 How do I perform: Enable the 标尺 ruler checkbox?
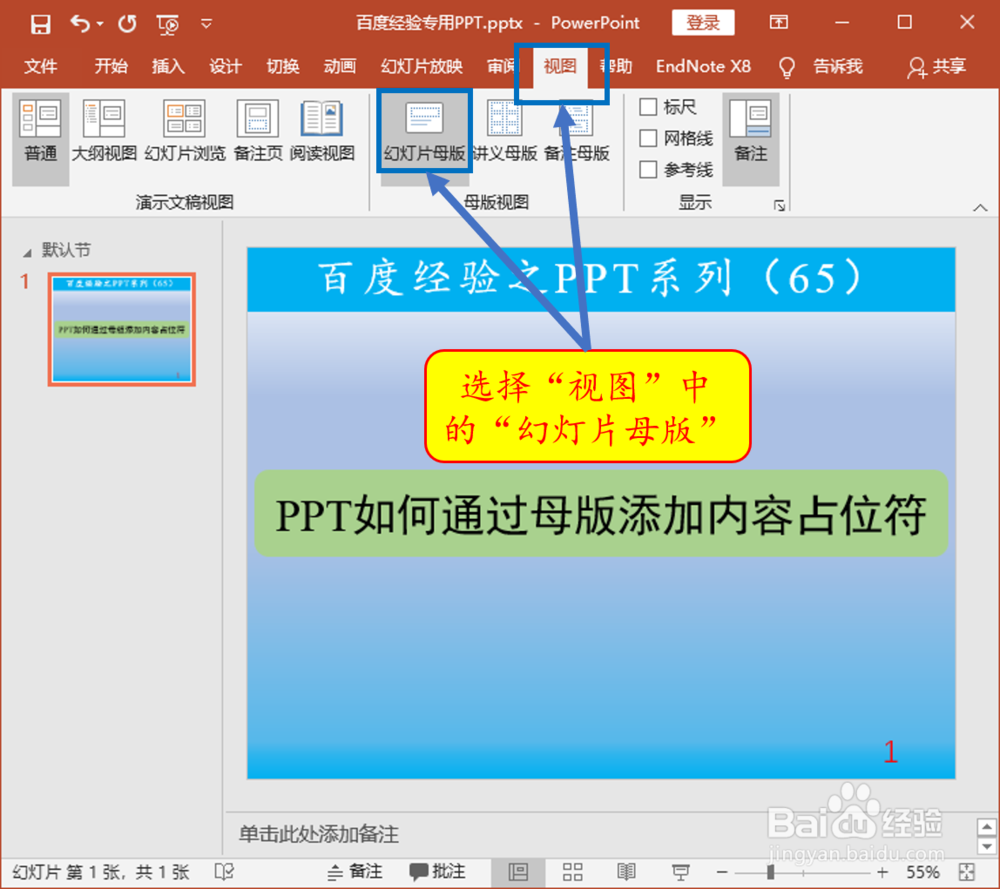click(648, 107)
